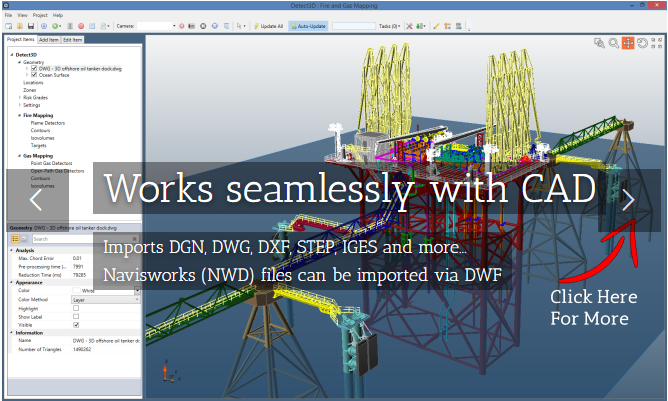Go to next slide with right arrow
Viewport: 668px width, 401px height.
click(x=628, y=199)
